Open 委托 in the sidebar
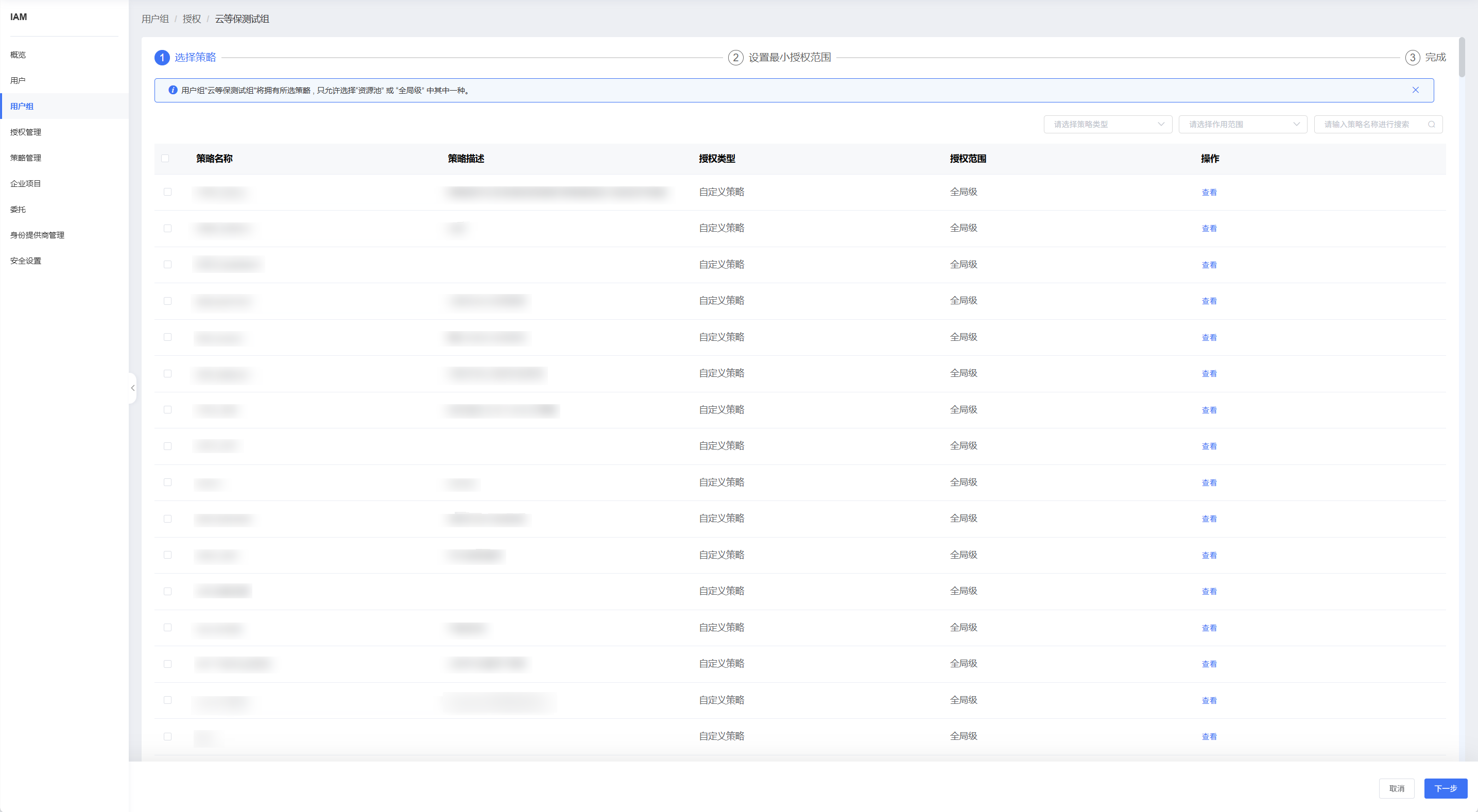 click(x=64, y=210)
